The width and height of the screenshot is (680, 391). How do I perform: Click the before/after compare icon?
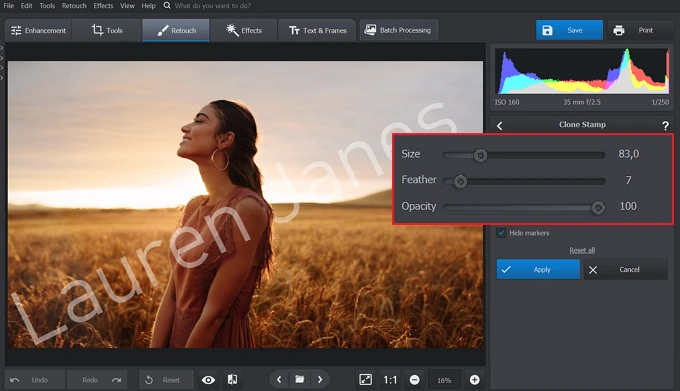pyautogui.click(x=232, y=380)
